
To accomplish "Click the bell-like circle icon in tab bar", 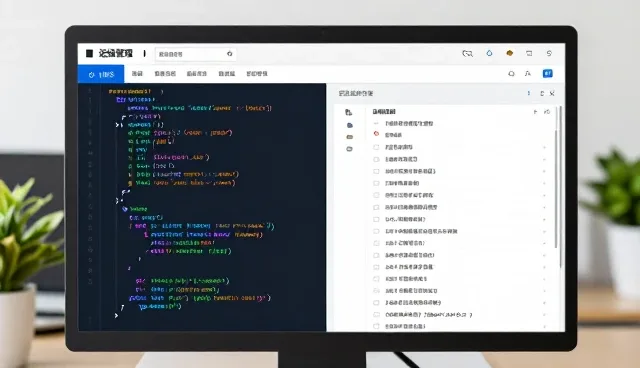I will click(511, 74).
